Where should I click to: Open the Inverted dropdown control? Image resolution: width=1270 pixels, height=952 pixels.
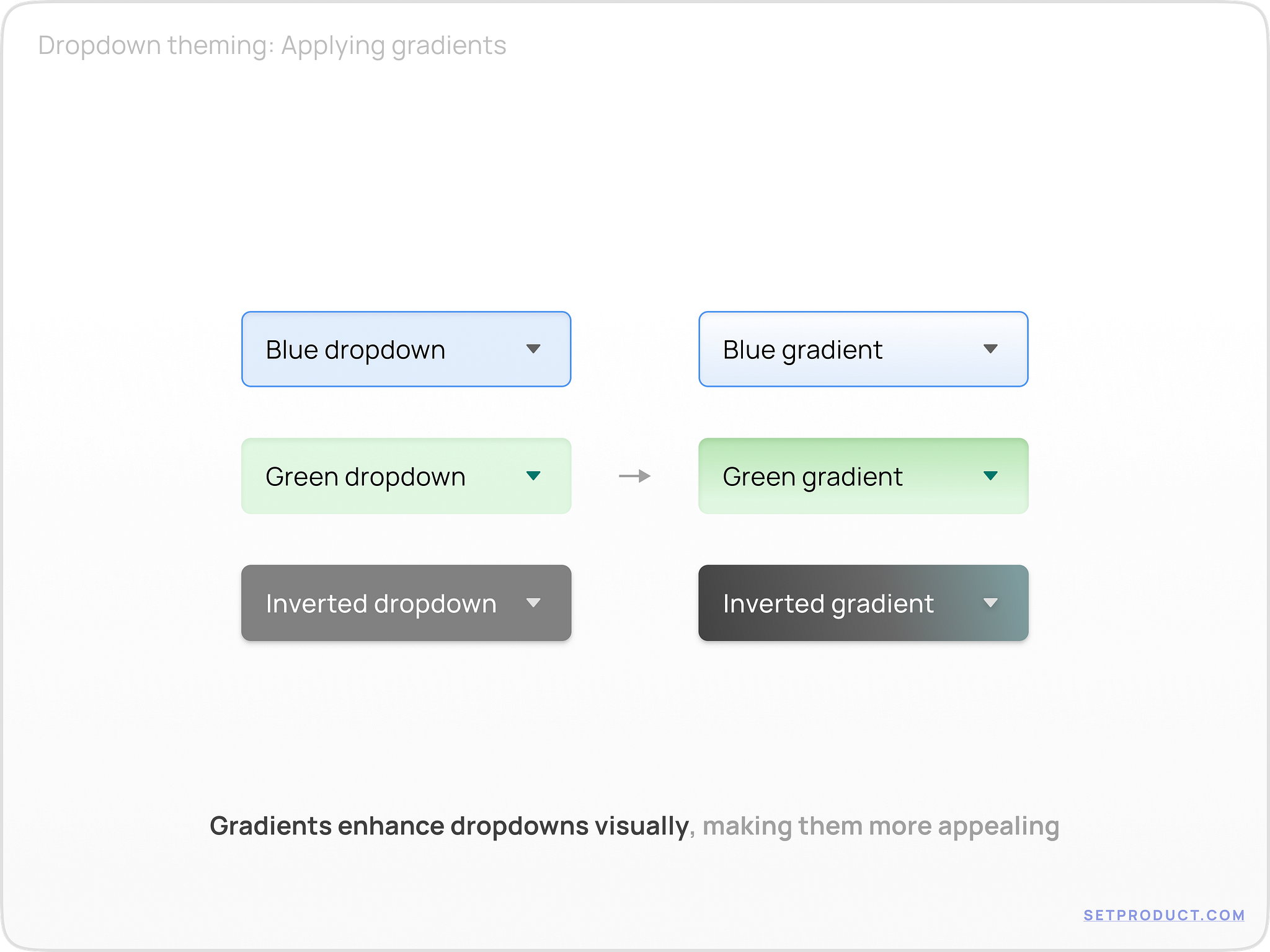405,602
